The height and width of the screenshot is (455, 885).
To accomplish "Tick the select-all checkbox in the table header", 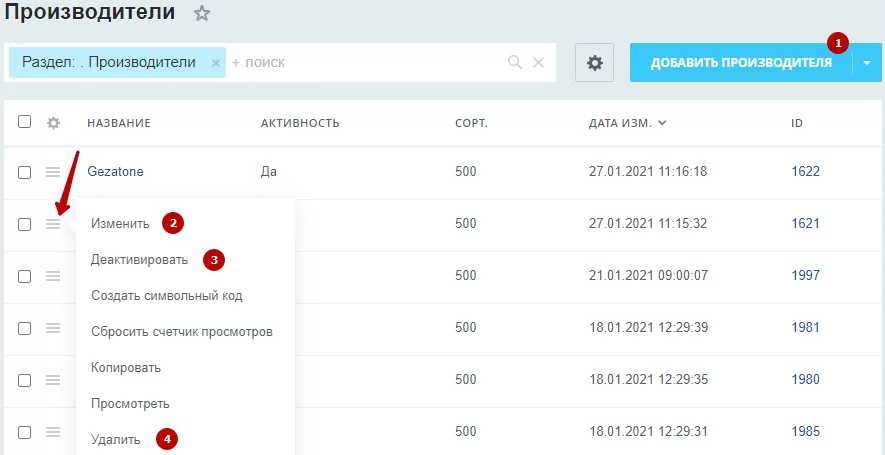I will click(24, 122).
